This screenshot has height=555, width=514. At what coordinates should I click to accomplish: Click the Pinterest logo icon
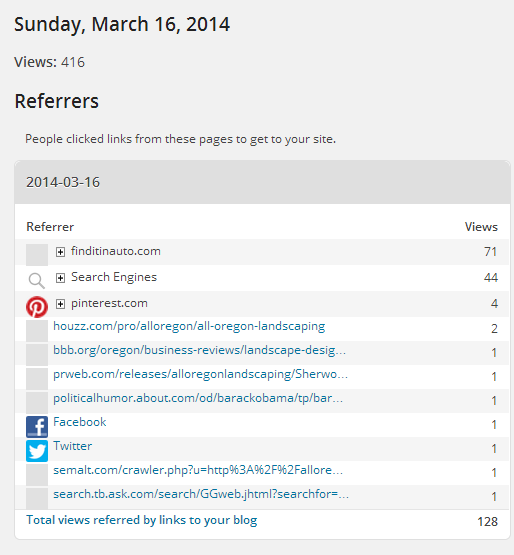[x=37, y=307]
